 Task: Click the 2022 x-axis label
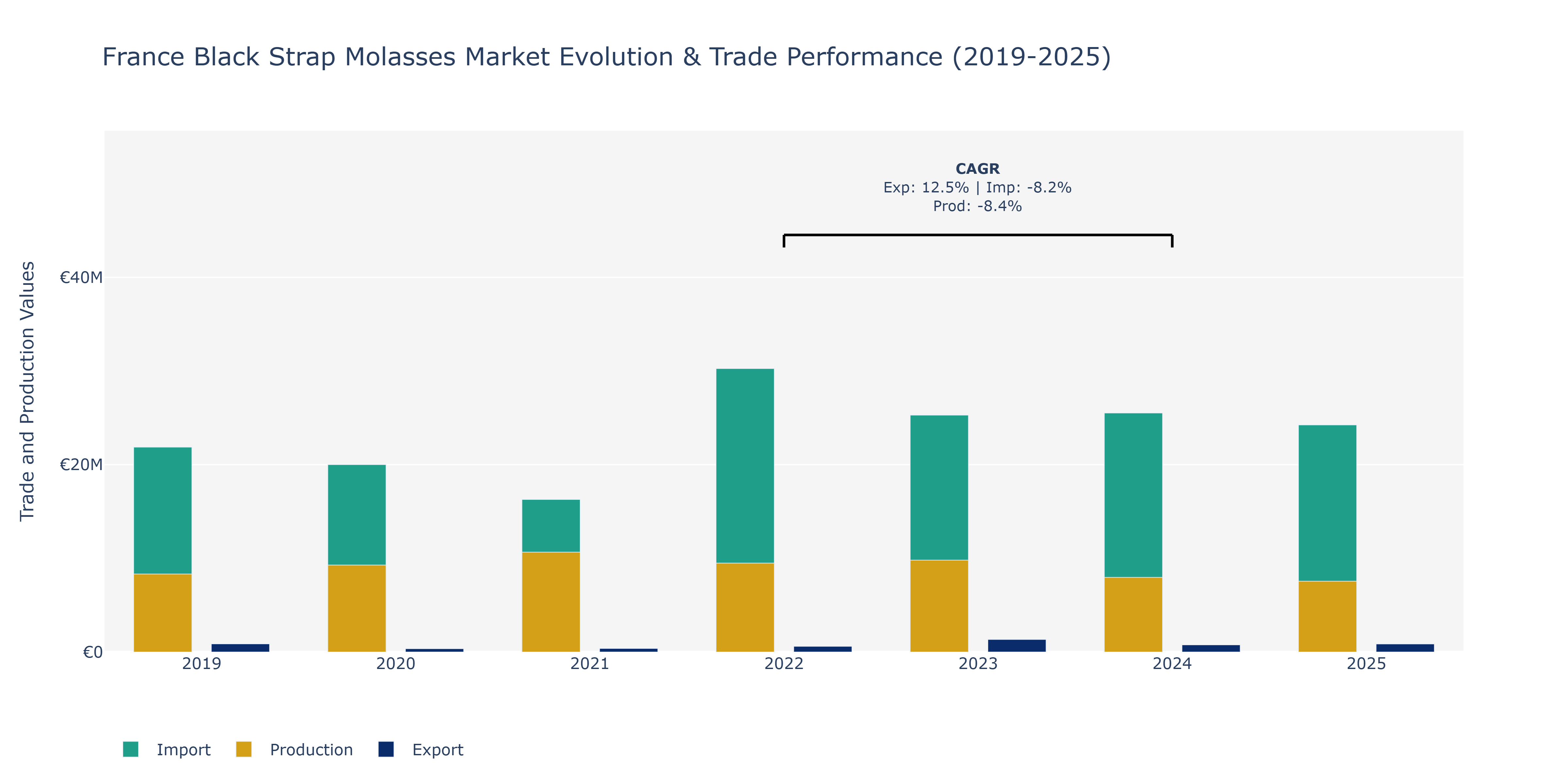784,664
